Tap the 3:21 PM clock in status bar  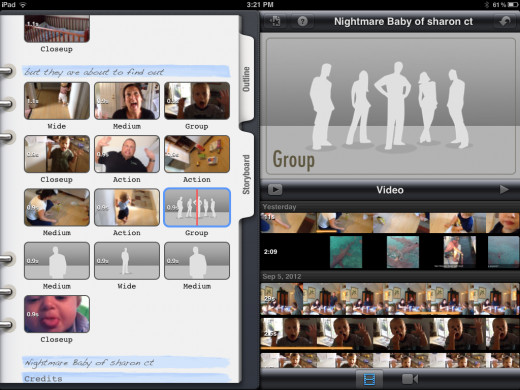(x=260, y=5)
